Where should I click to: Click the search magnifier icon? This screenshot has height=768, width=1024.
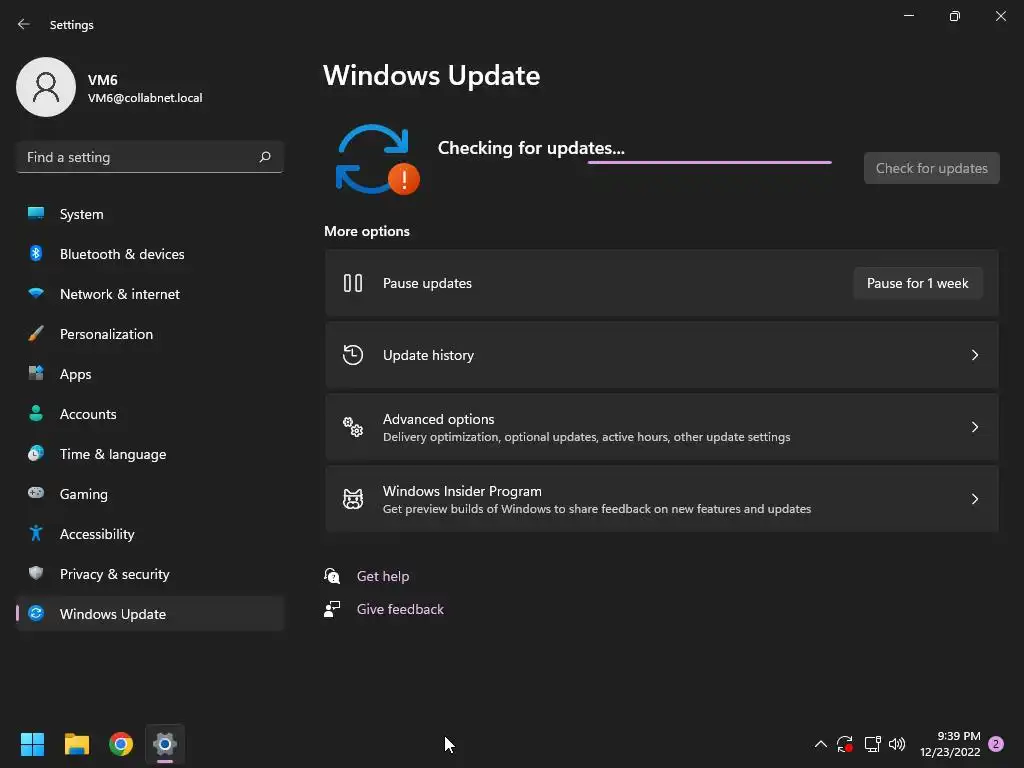pos(265,157)
